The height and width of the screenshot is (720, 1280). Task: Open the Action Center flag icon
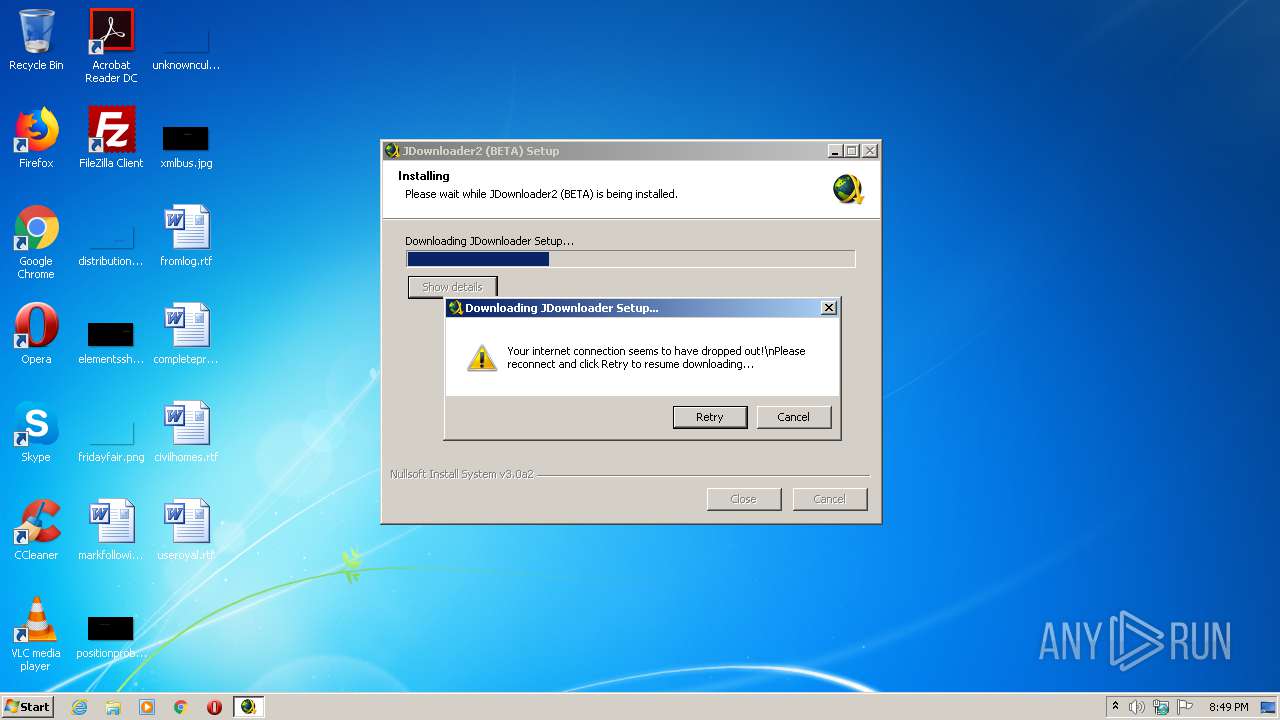point(1185,707)
